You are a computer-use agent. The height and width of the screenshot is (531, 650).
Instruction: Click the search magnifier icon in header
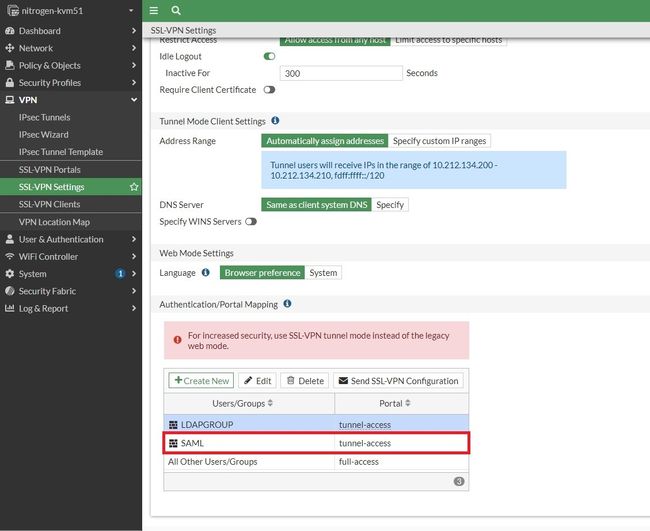(x=176, y=10)
